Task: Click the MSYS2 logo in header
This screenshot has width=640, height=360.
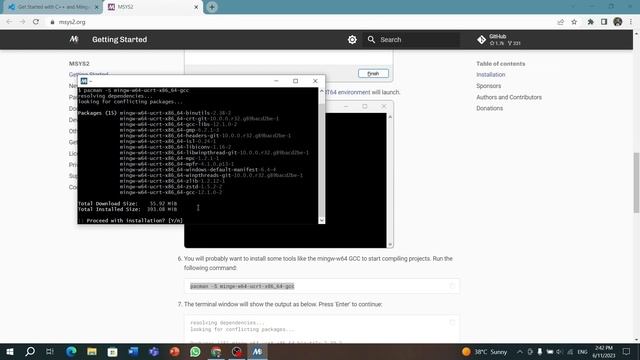Action: [74, 39]
